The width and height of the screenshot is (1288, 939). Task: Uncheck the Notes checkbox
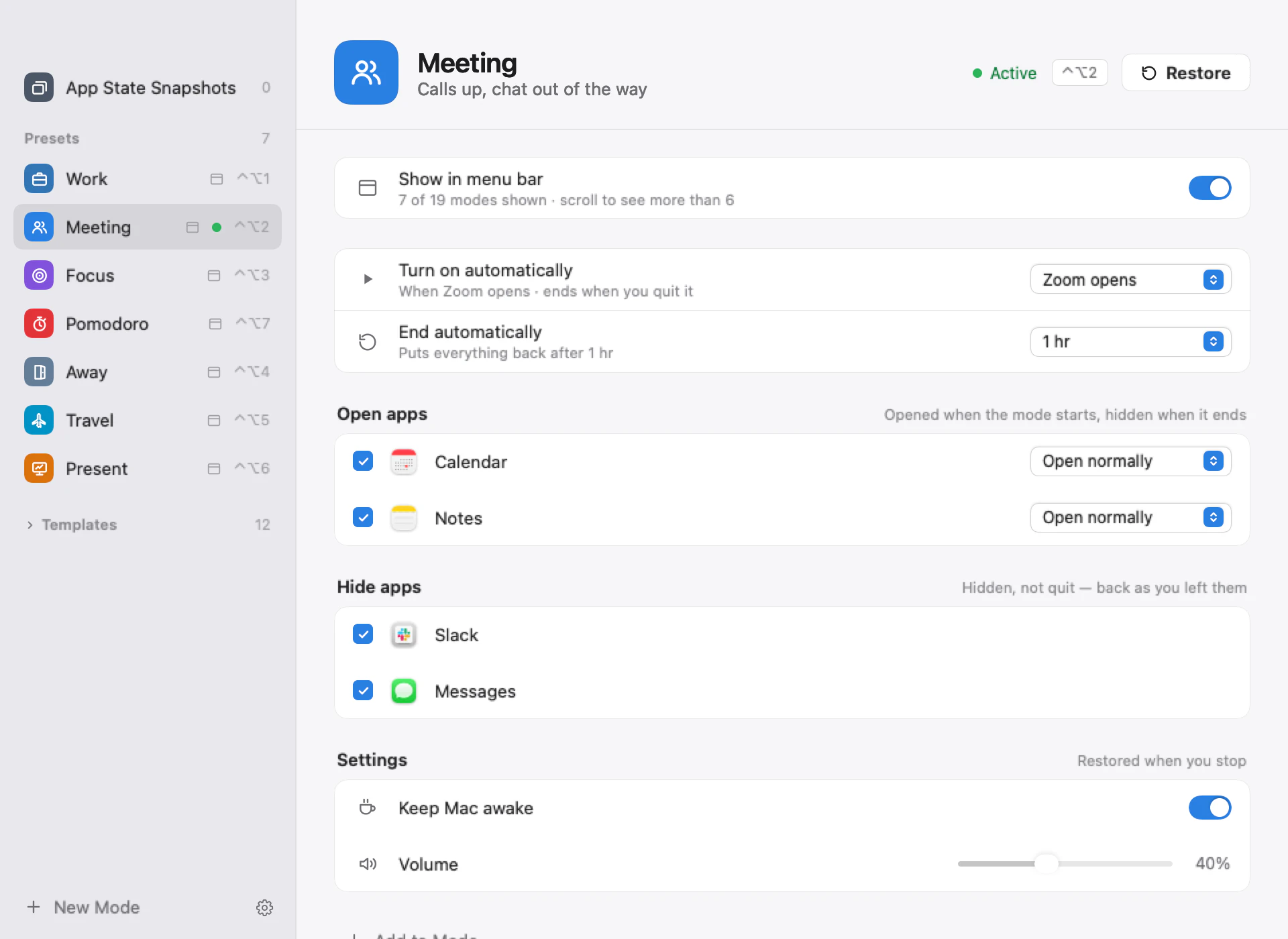coord(363,518)
